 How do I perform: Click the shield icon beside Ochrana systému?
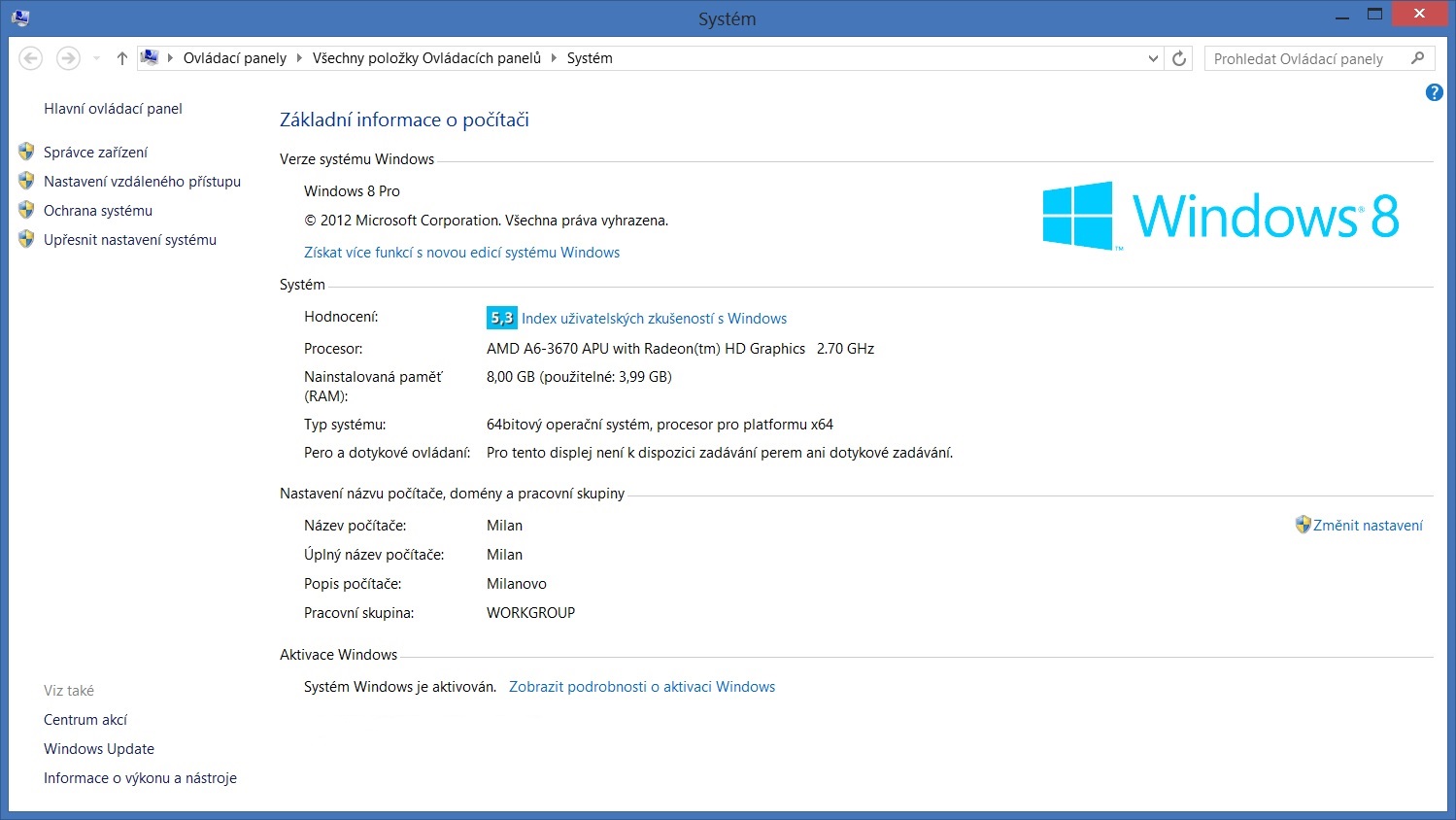(x=26, y=210)
